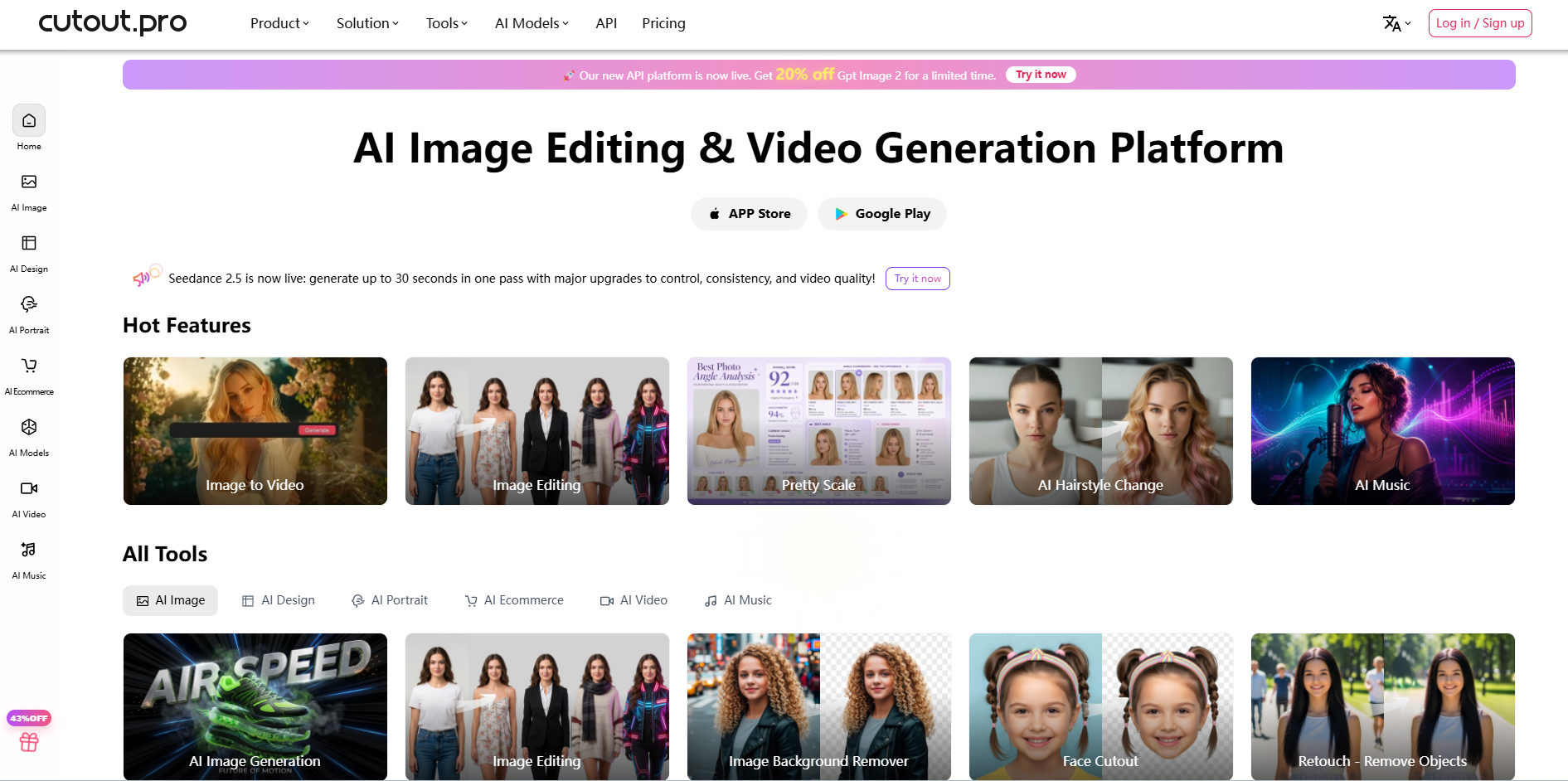Expand the Tools dropdown menu
The image size is (1568, 781).
(x=446, y=23)
